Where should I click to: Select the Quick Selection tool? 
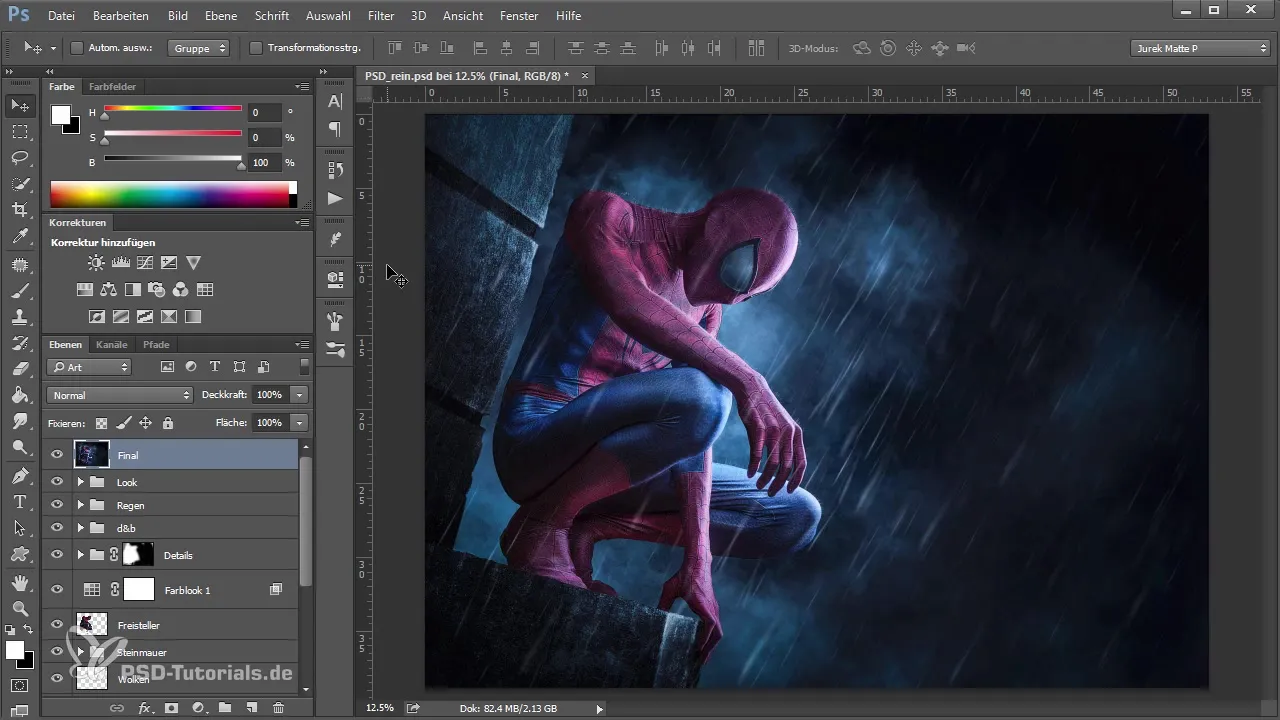pyautogui.click(x=20, y=184)
